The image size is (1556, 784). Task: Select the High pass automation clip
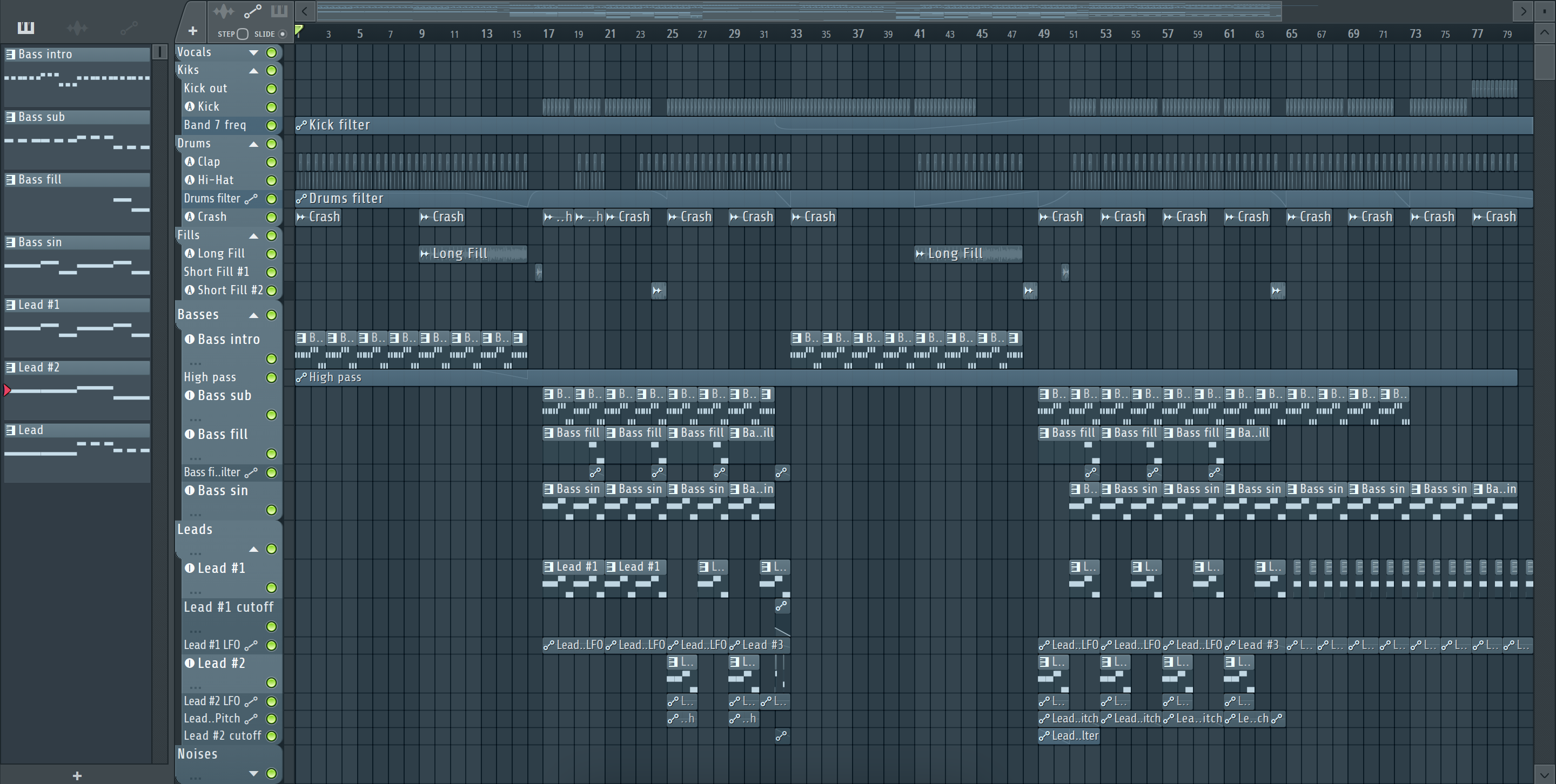(x=906, y=377)
